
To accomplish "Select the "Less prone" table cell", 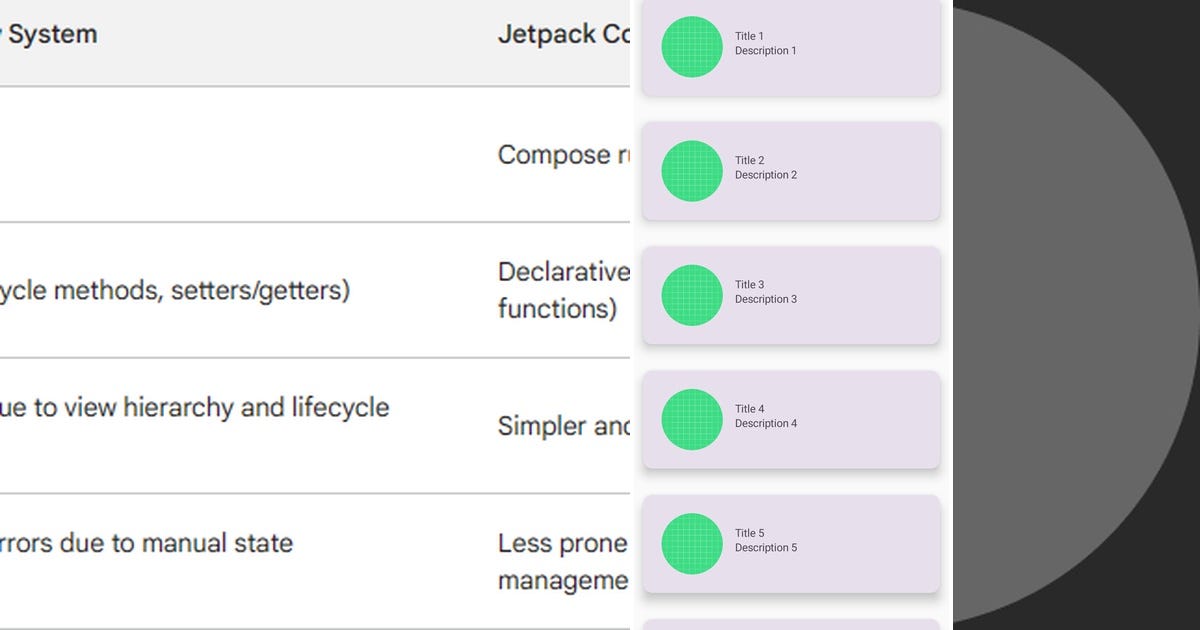I will [x=563, y=544].
